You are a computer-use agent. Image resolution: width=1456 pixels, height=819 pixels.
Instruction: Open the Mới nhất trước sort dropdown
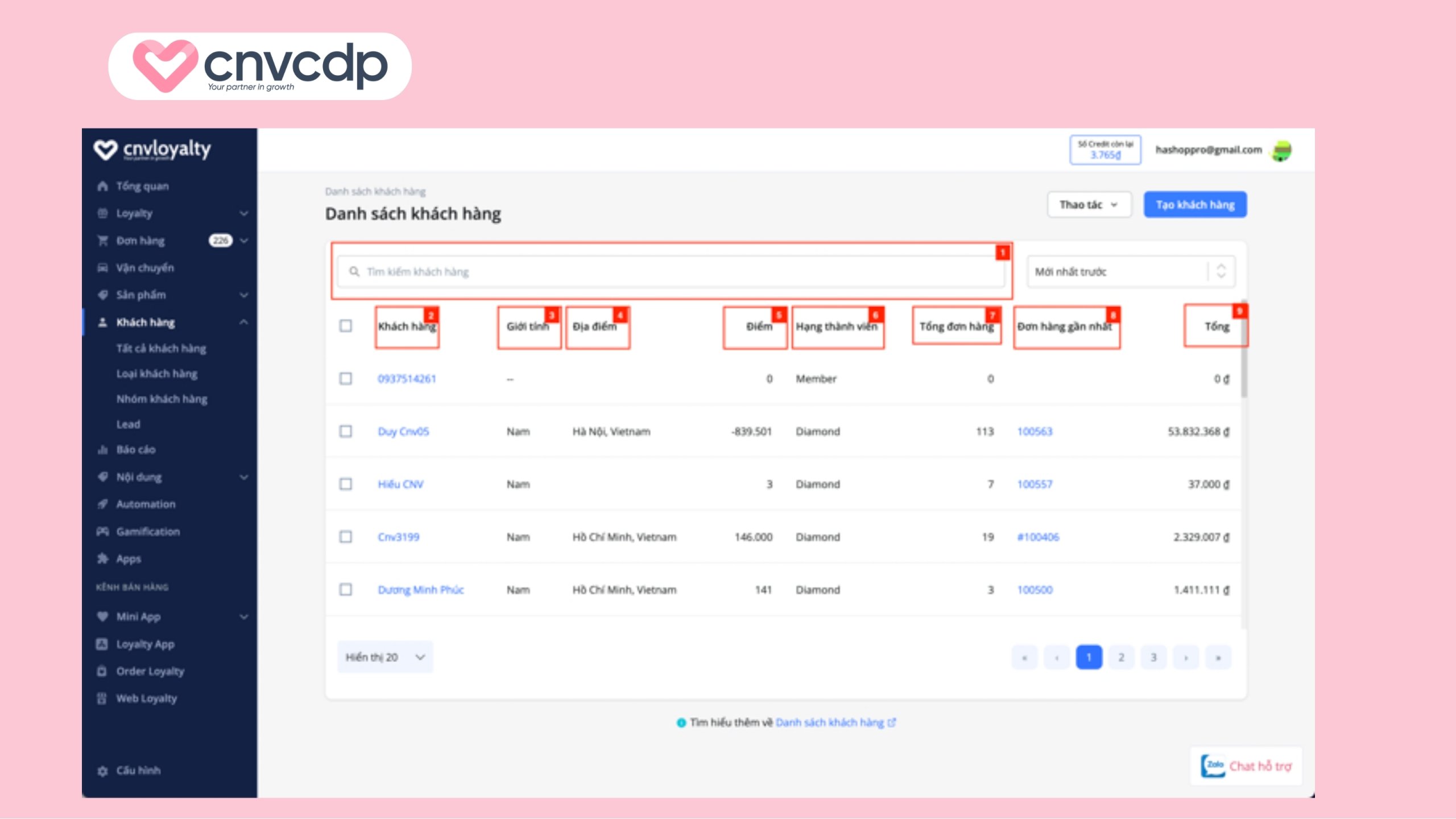click(1131, 271)
